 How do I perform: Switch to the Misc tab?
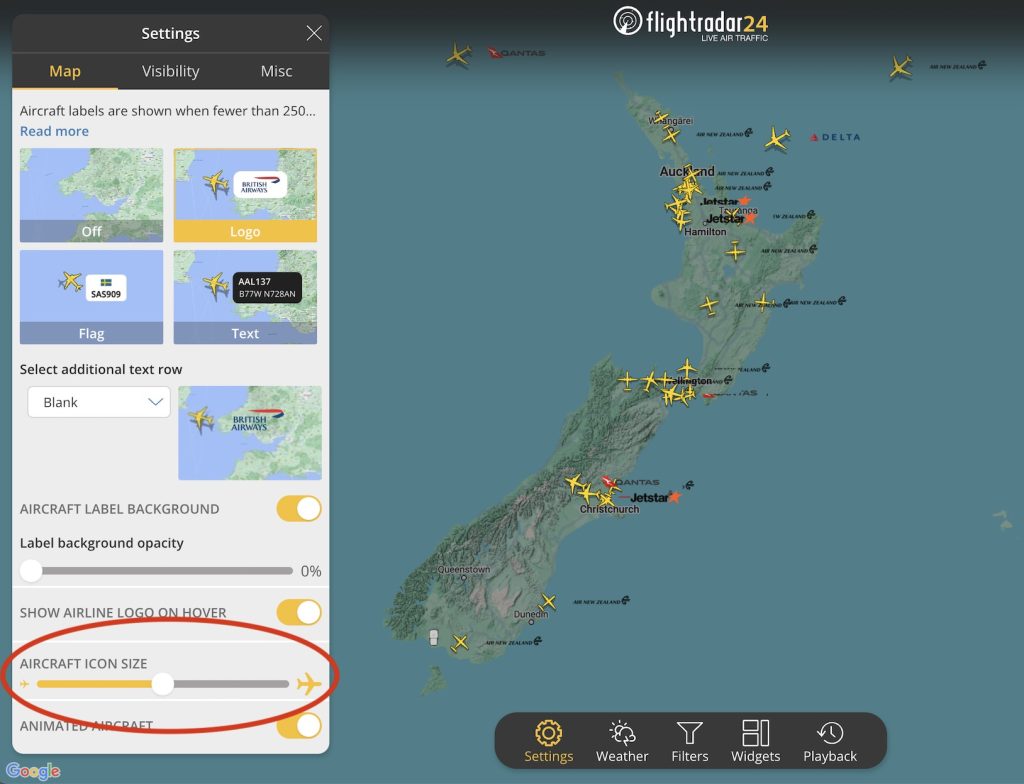276,71
